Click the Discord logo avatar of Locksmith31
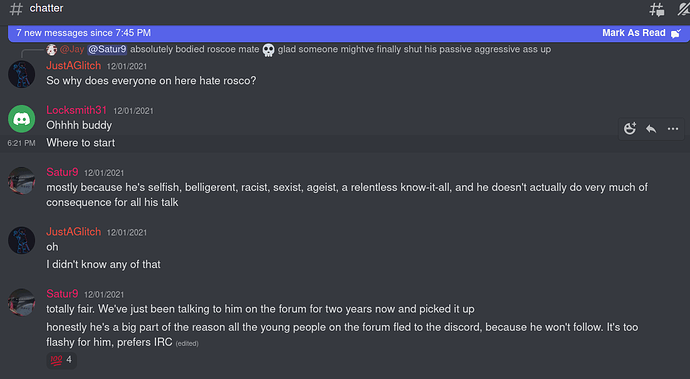This screenshot has height=379, width=690. [22, 119]
